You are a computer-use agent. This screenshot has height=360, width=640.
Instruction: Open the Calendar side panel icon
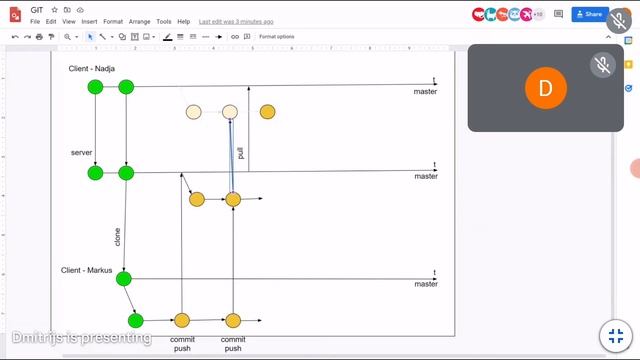pyautogui.click(x=629, y=40)
